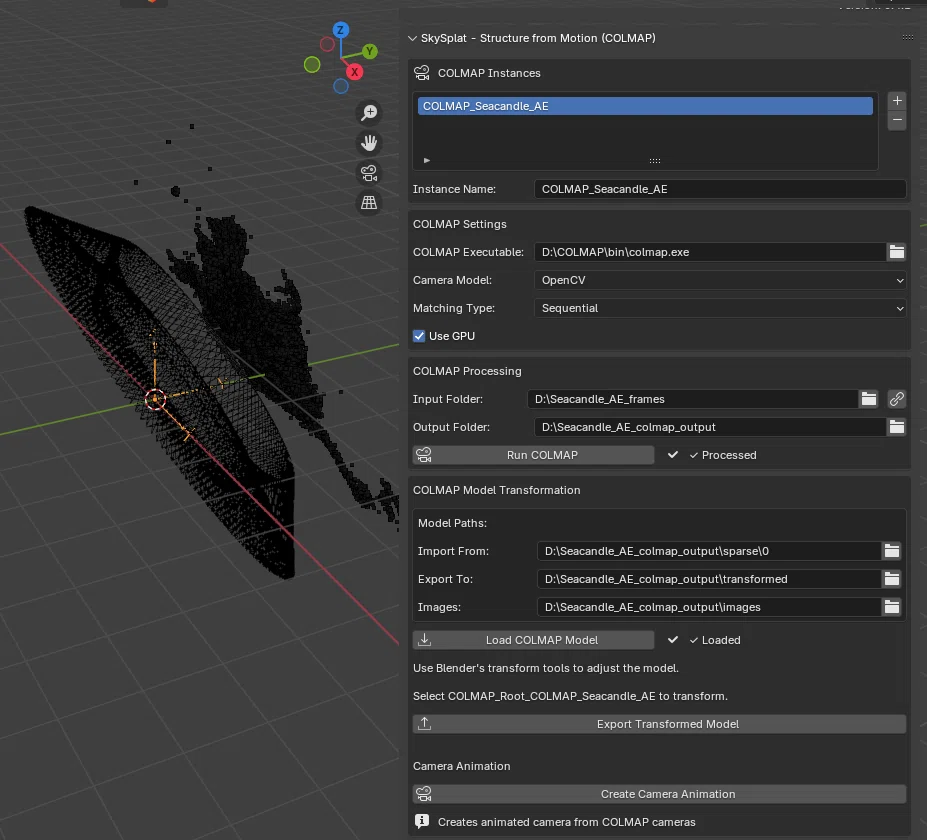Click 'COLMAP Model Transformation' heading

[x=497, y=490]
